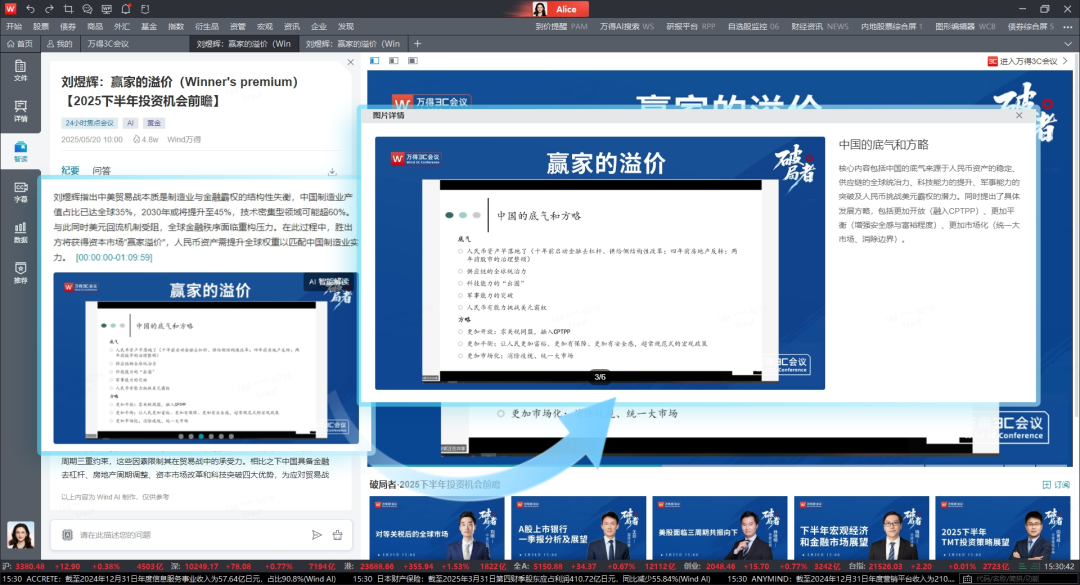This screenshot has width=1080, height=585.
Task: Select the full-width video layout icon
Action: [413, 61]
